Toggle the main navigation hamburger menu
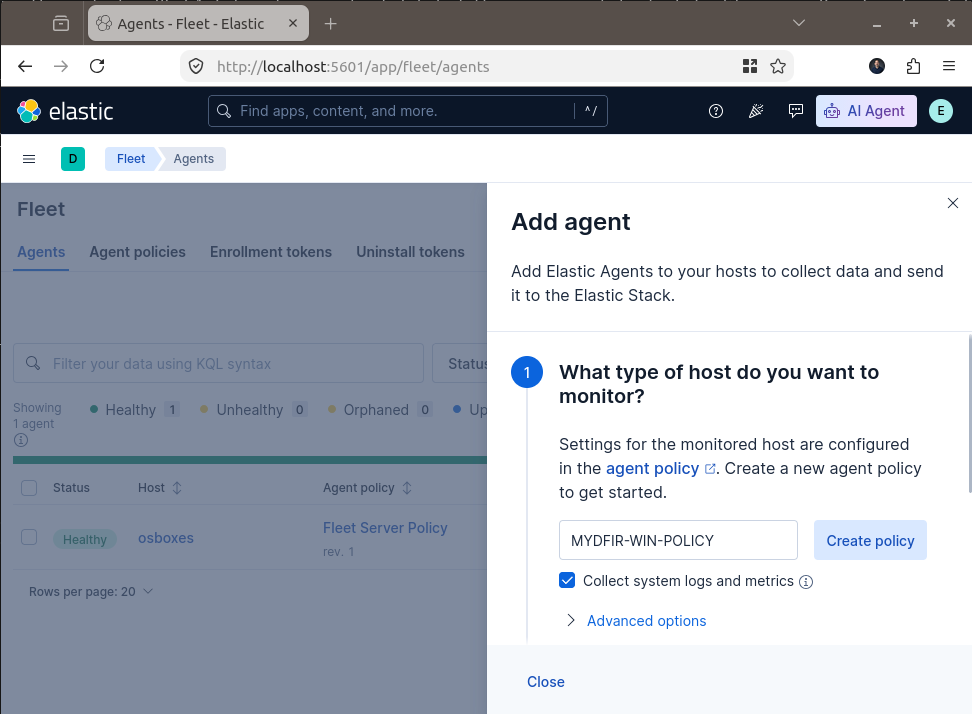Screen dimensions: 972x714 point(29,159)
